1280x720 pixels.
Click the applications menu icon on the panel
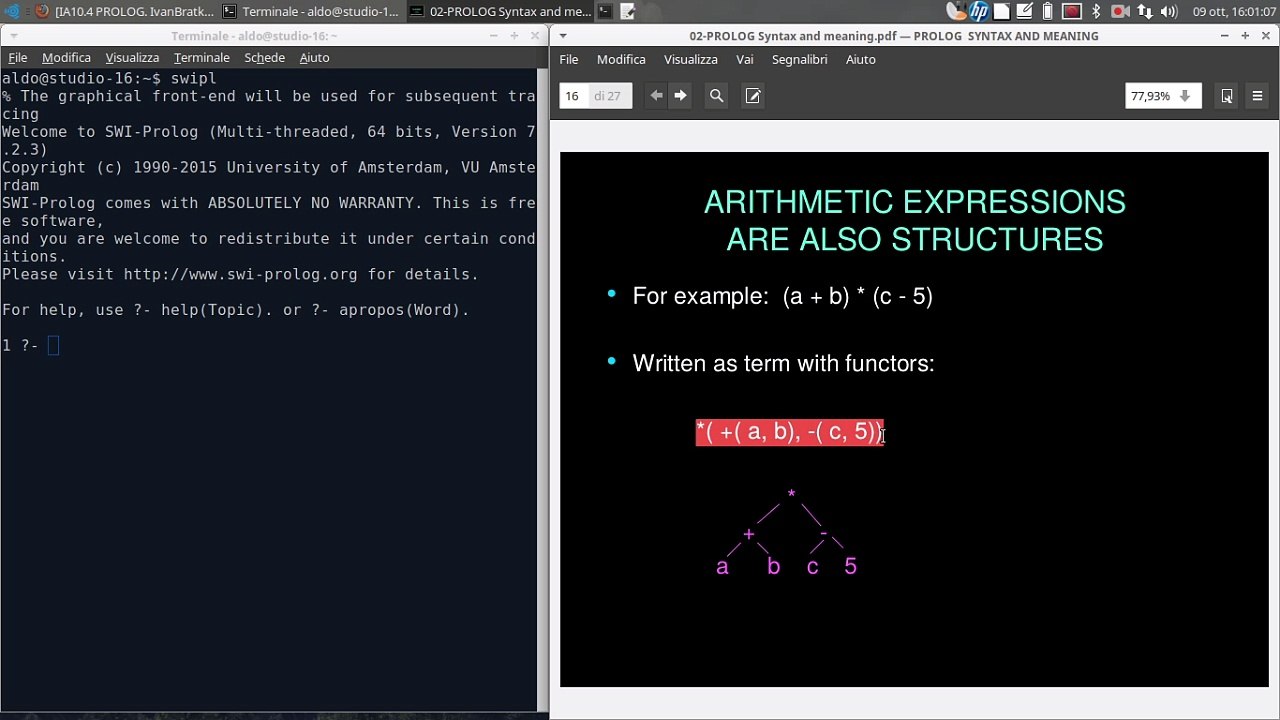pyautogui.click(x=11, y=12)
